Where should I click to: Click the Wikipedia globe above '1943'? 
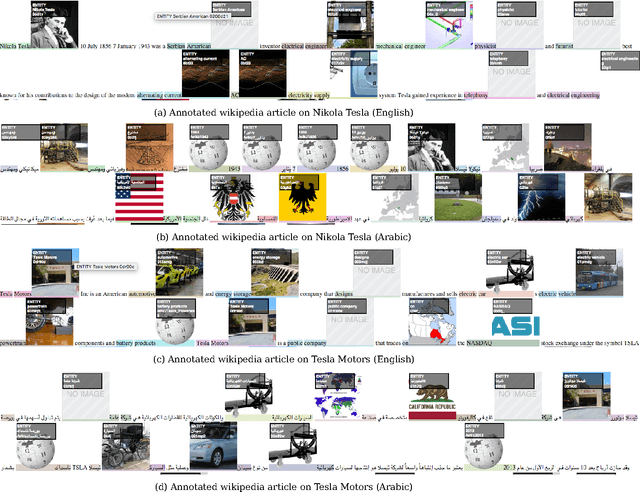point(209,147)
